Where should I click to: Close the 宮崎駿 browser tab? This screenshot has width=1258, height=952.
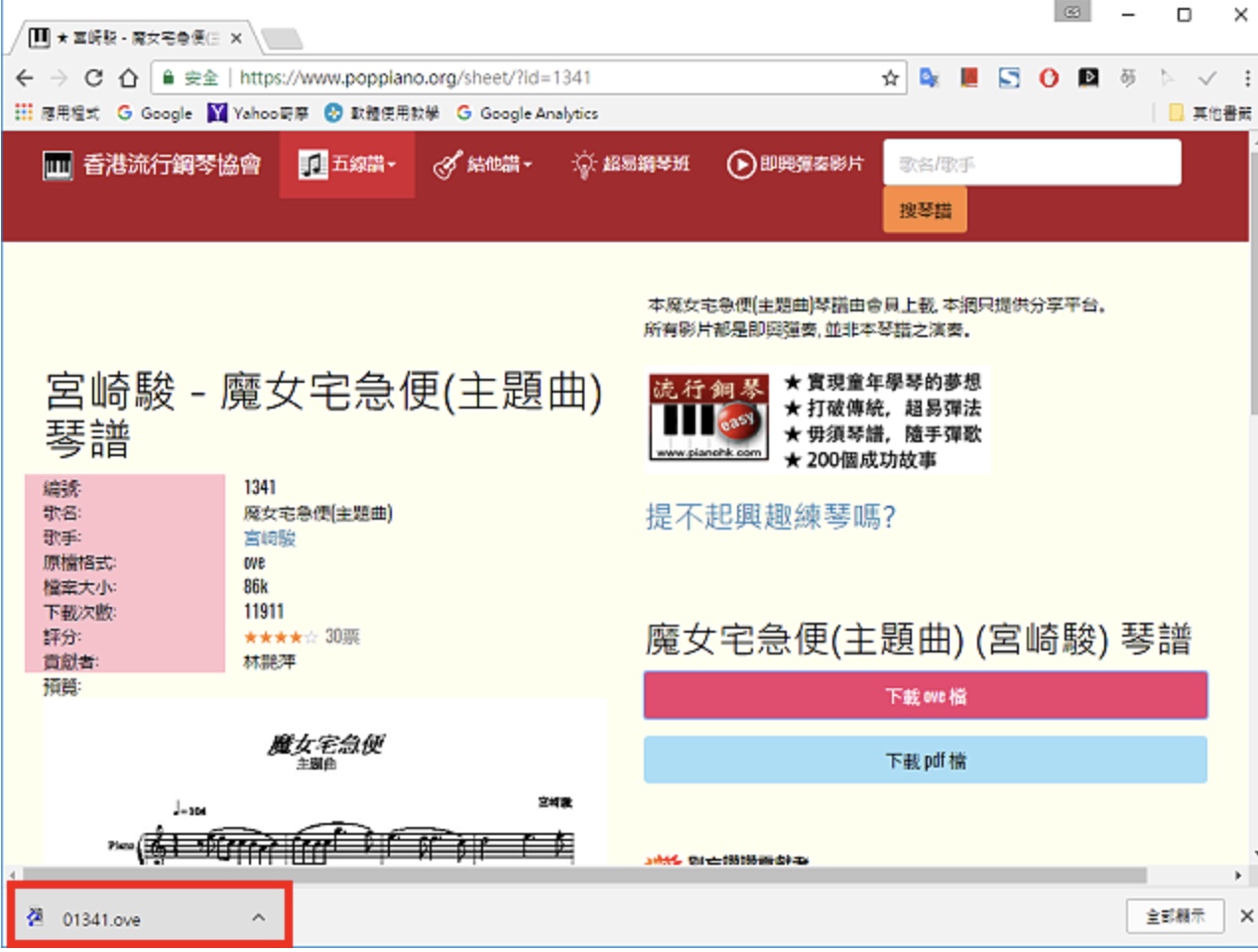[236, 38]
